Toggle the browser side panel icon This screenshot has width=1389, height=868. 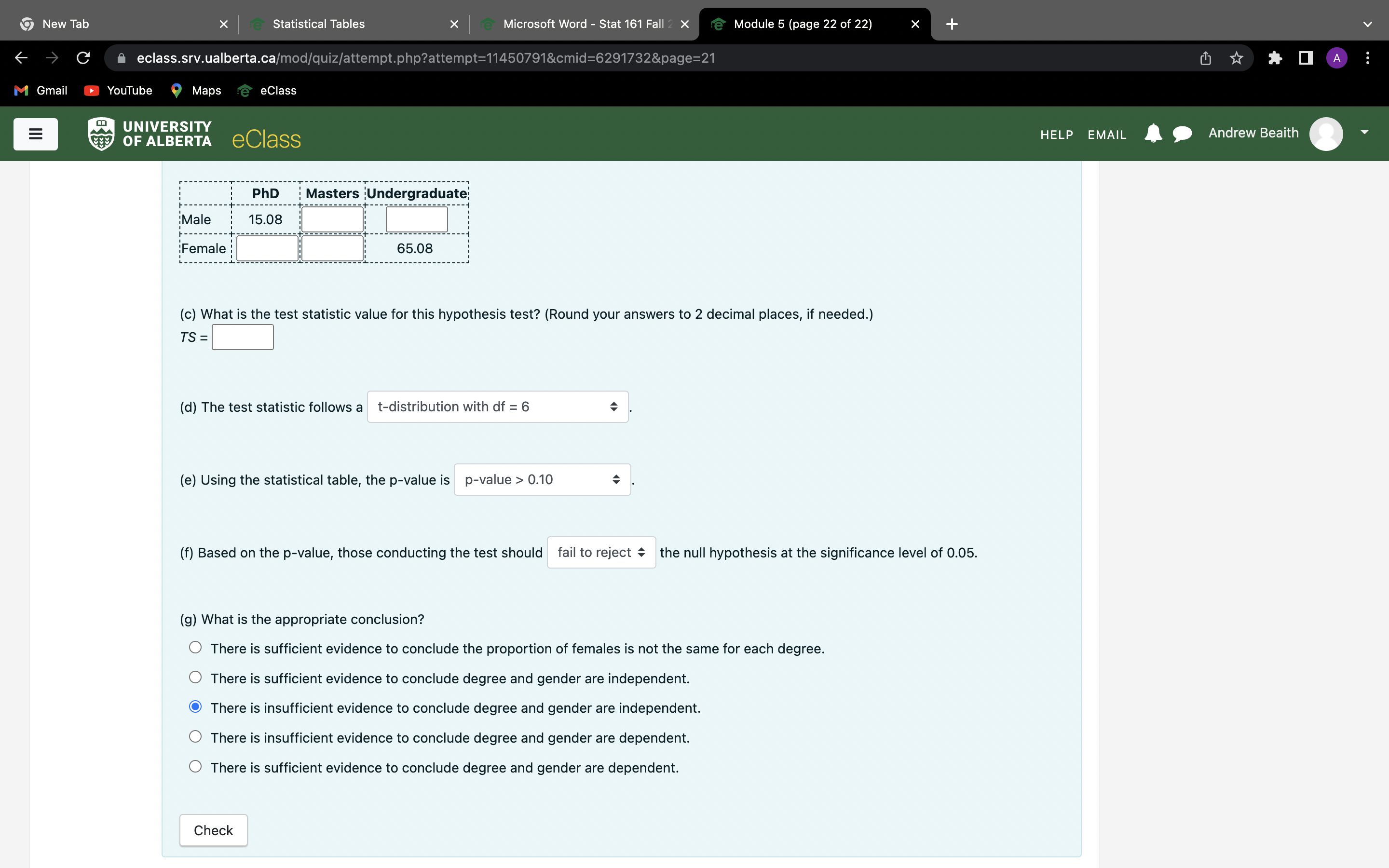(x=1306, y=58)
